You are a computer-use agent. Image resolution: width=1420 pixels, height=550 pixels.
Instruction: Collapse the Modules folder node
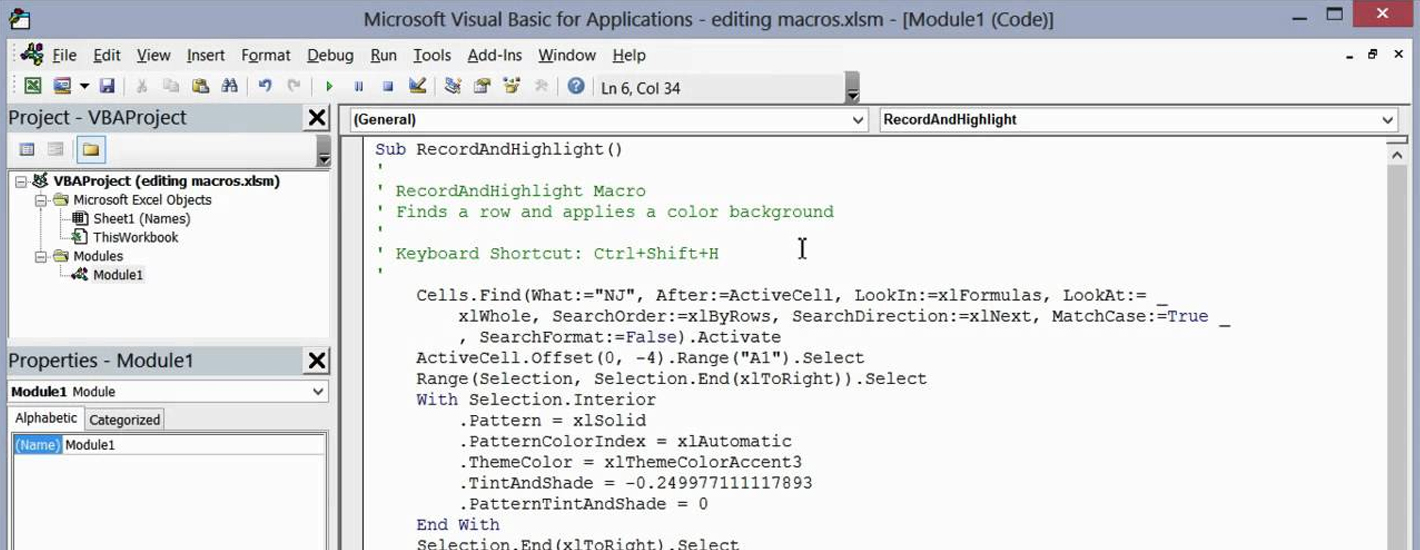point(41,256)
